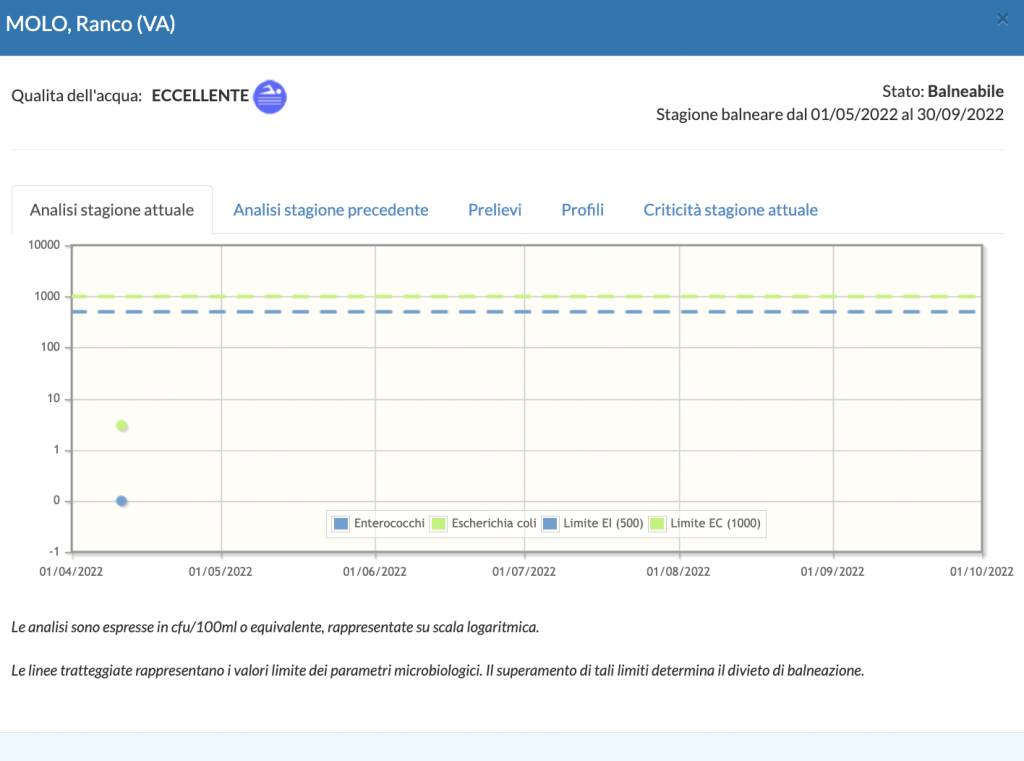Toggle Enterococchi series via blue legend swatch
Viewport: 1024px width, 761px height.
pos(340,523)
